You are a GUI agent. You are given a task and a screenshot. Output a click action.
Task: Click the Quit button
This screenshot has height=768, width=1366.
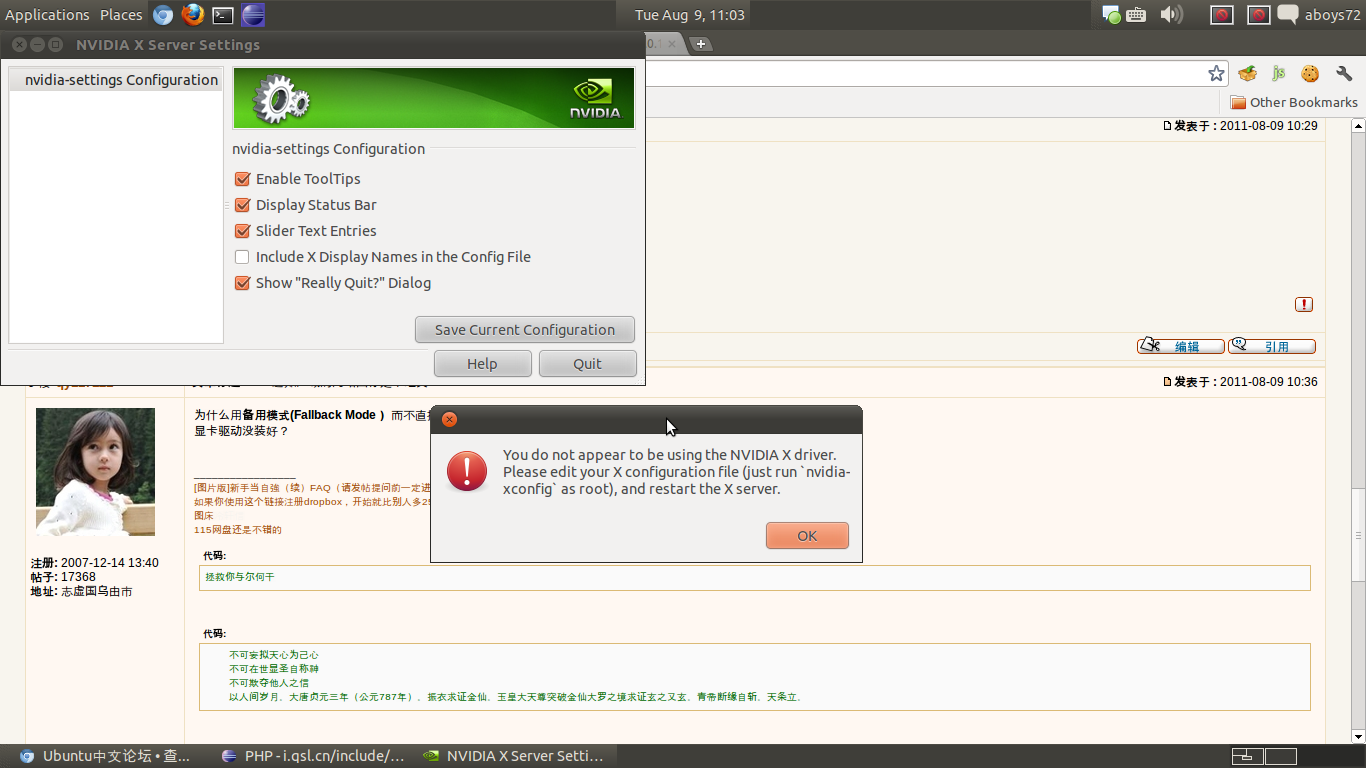[x=588, y=364]
